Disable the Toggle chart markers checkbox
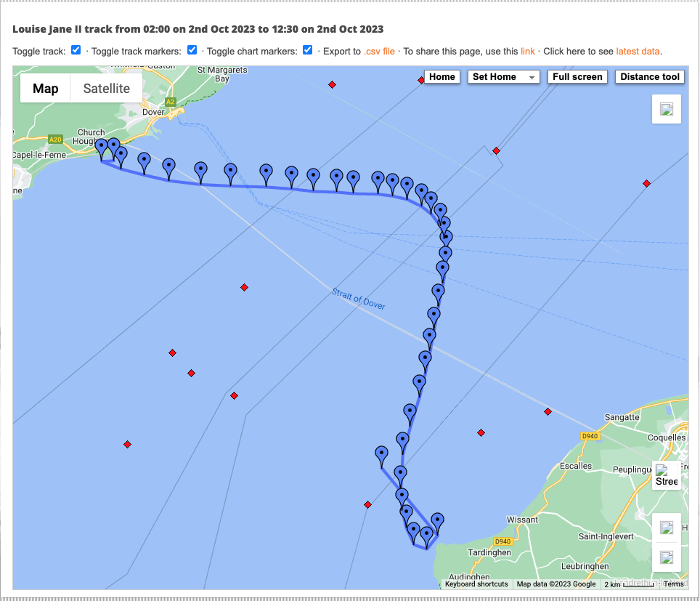The image size is (700, 601). [x=308, y=50]
